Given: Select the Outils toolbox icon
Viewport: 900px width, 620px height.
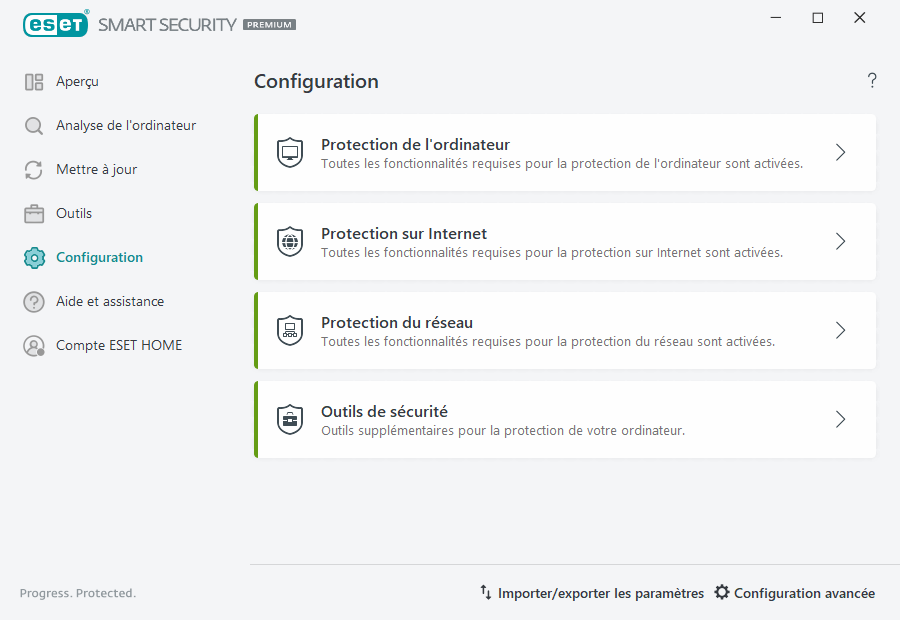Looking at the screenshot, I should click(x=33, y=213).
